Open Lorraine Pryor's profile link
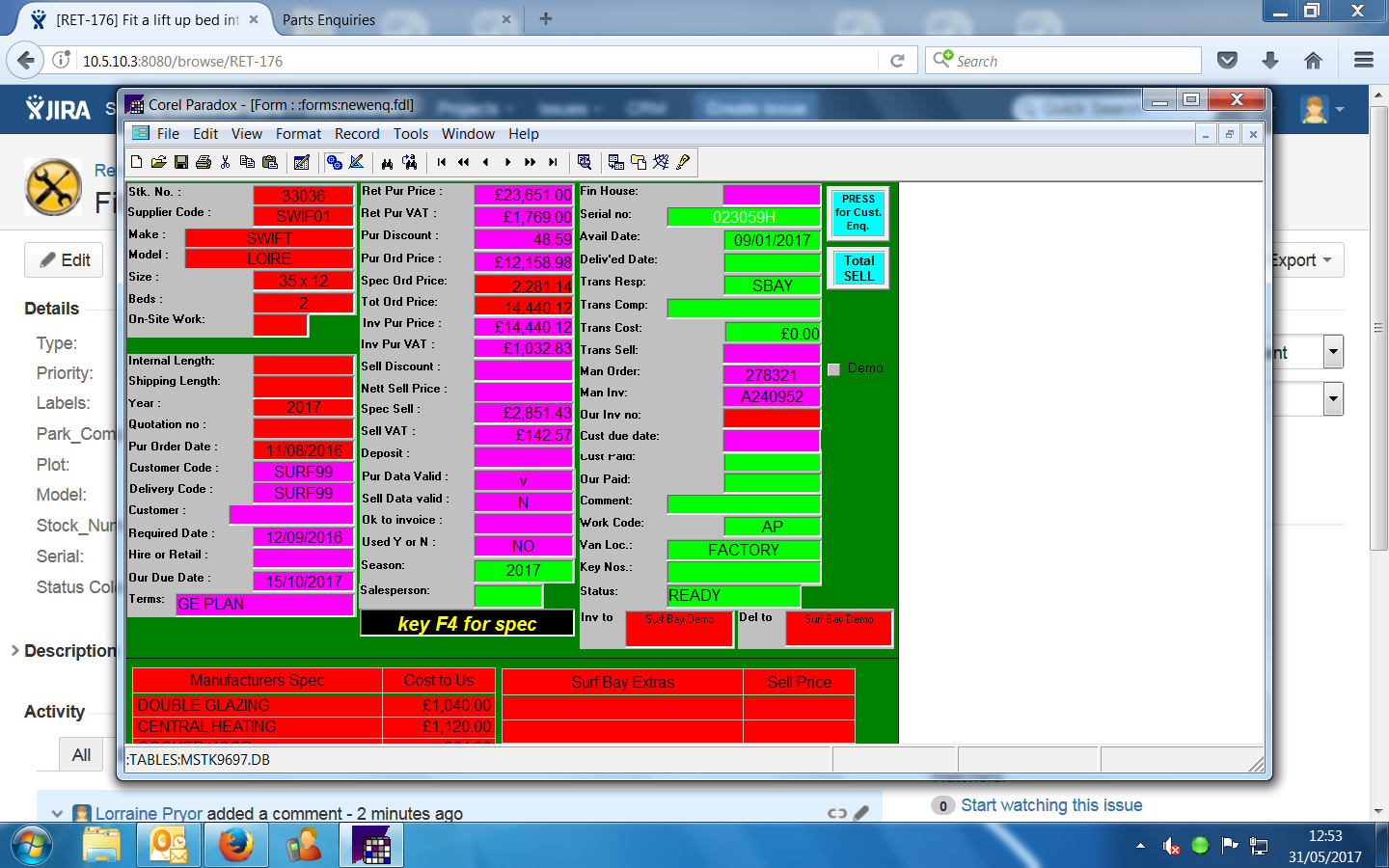 pos(149,814)
